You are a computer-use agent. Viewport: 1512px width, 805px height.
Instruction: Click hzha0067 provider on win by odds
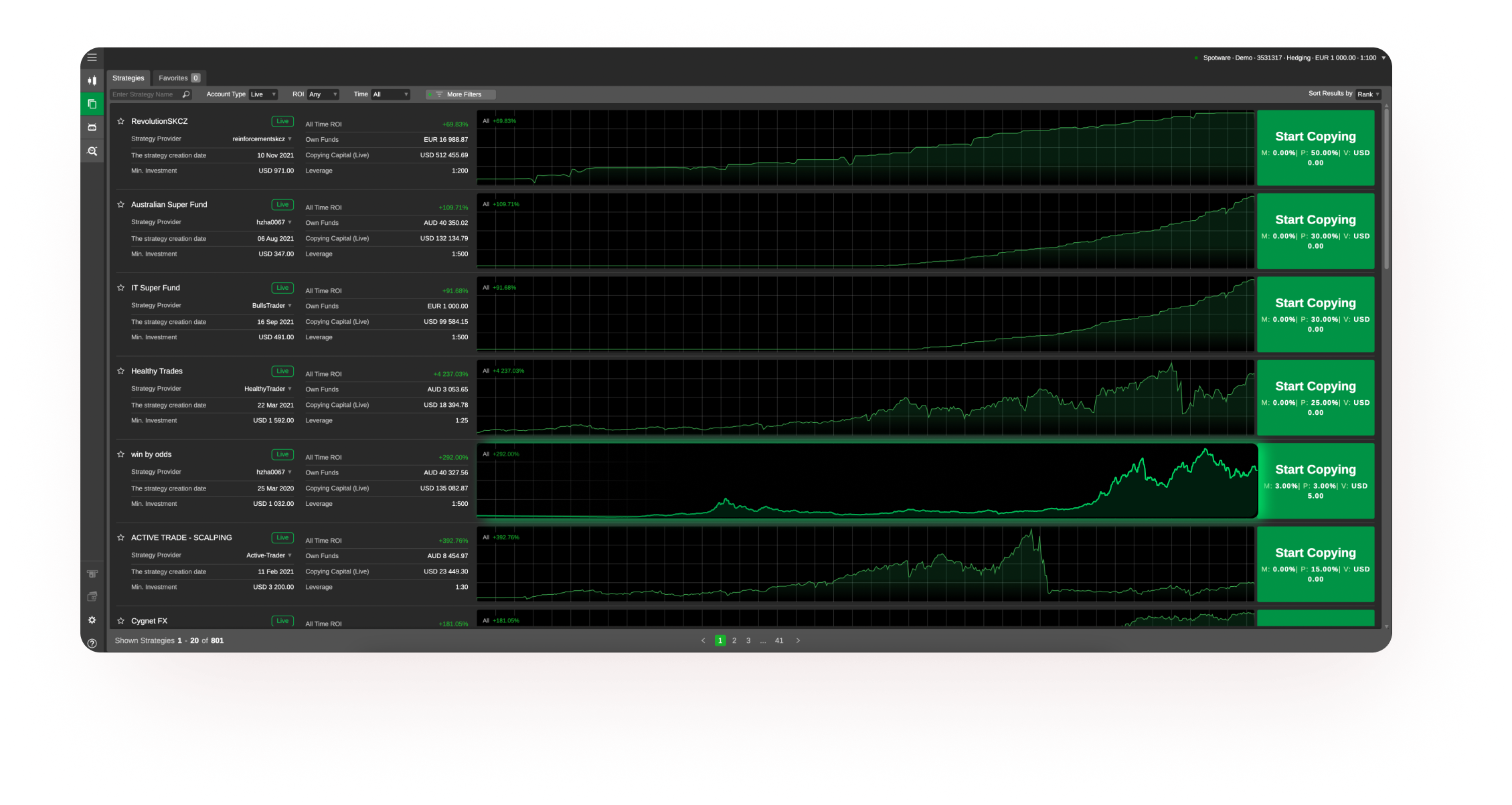click(x=270, y=472)
